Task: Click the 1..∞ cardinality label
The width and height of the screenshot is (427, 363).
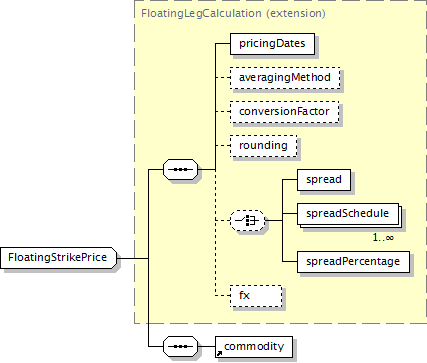Action: pyautogui.click(x=383, y=237)
